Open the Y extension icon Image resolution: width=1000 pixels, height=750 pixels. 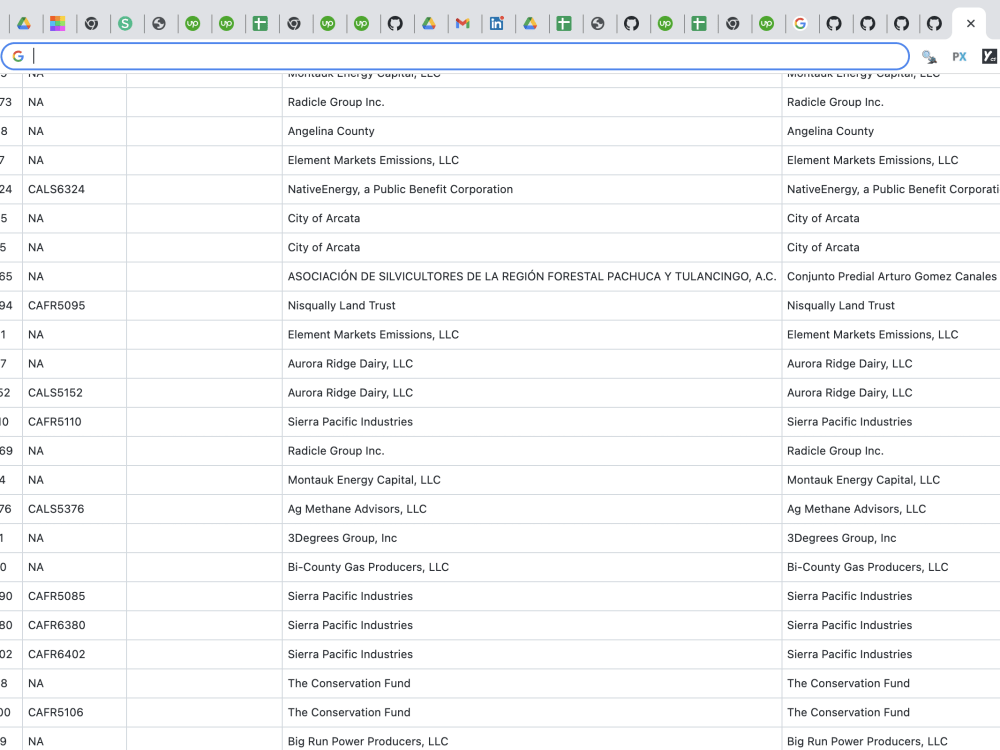pyautogui.click(x=989, y=57)
